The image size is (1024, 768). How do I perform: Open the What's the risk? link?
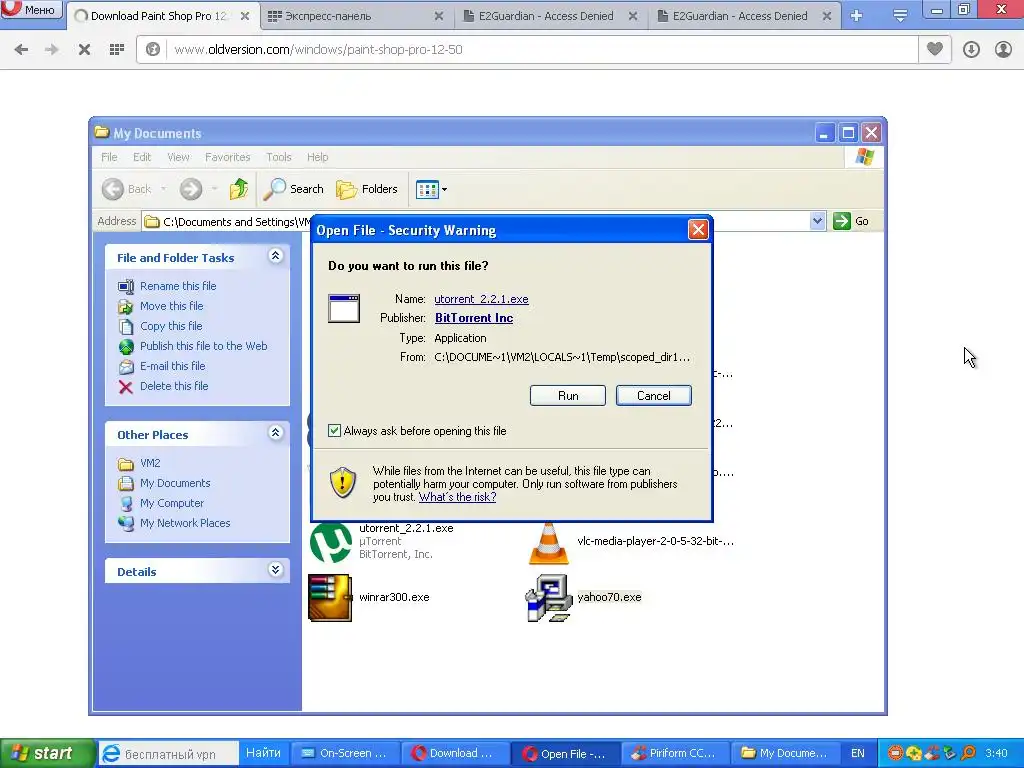457,497
